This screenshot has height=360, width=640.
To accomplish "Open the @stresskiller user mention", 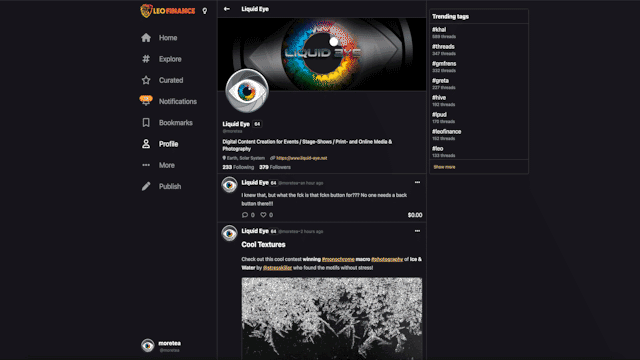I will 277,268.
